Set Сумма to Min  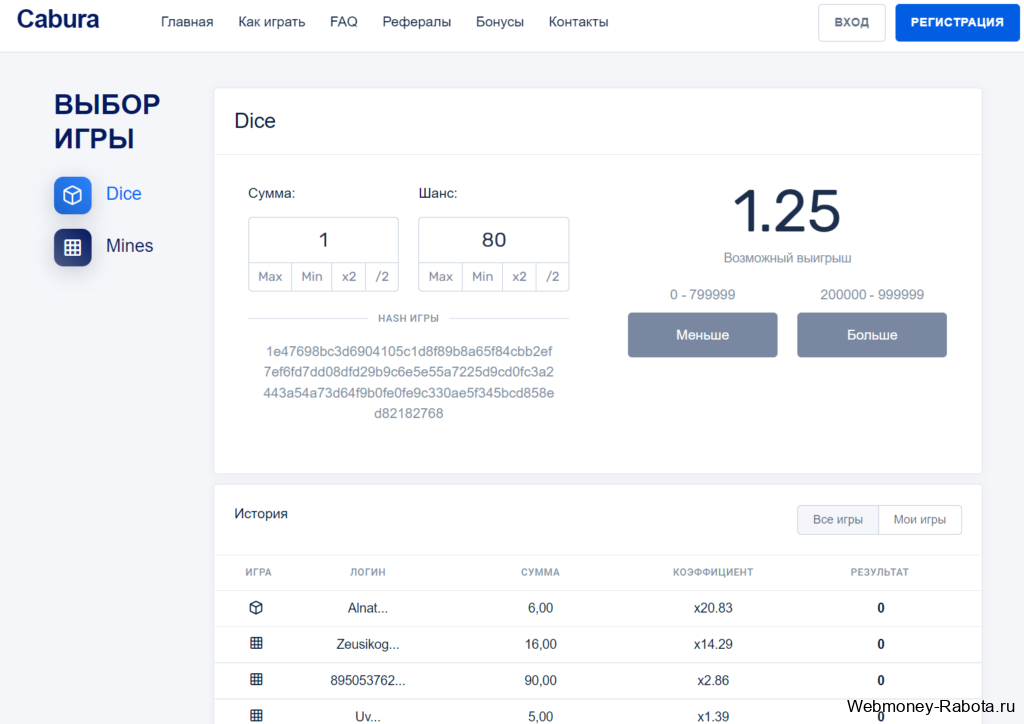[312, 277]
